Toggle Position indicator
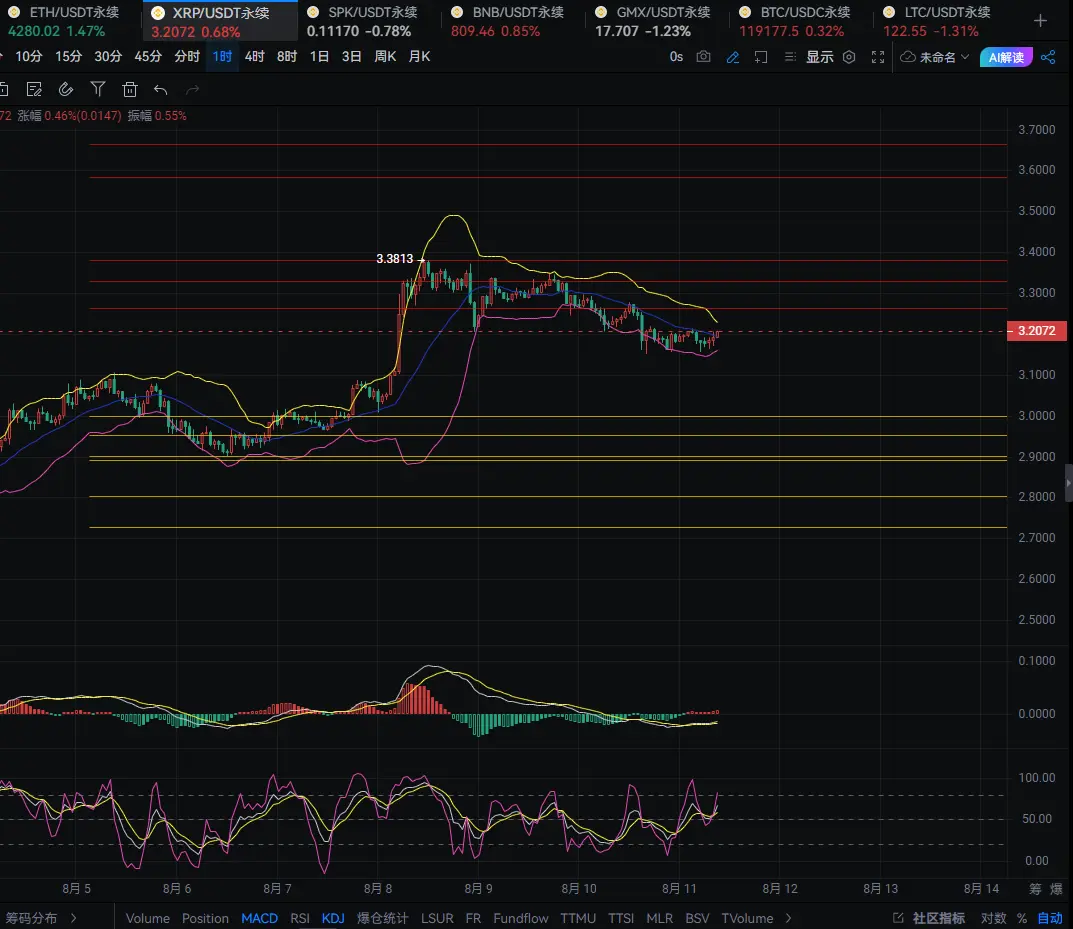Viewport: 1073px width, 929px height. pos(205,918)
